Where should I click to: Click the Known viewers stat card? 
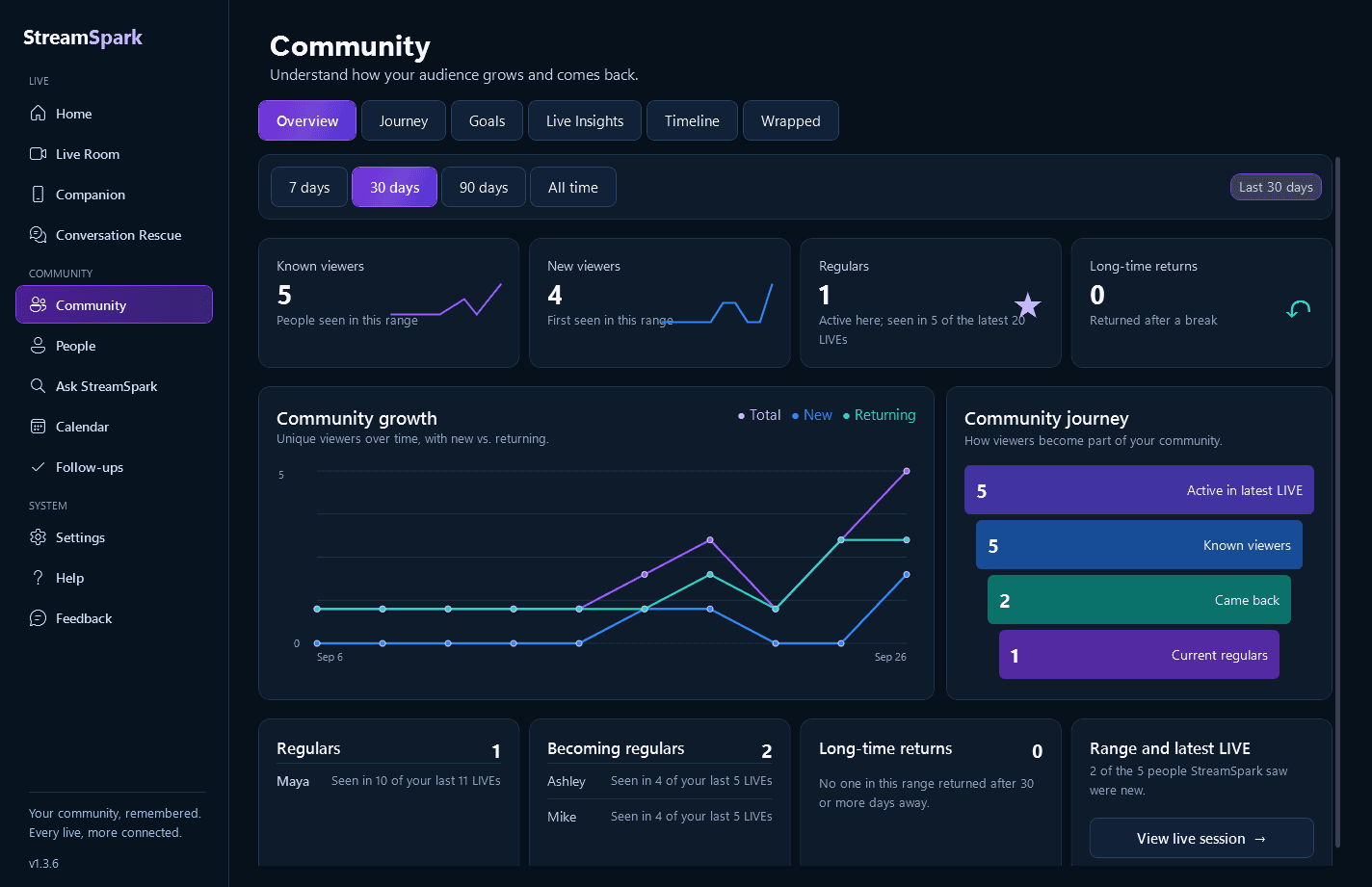[388, 302]
